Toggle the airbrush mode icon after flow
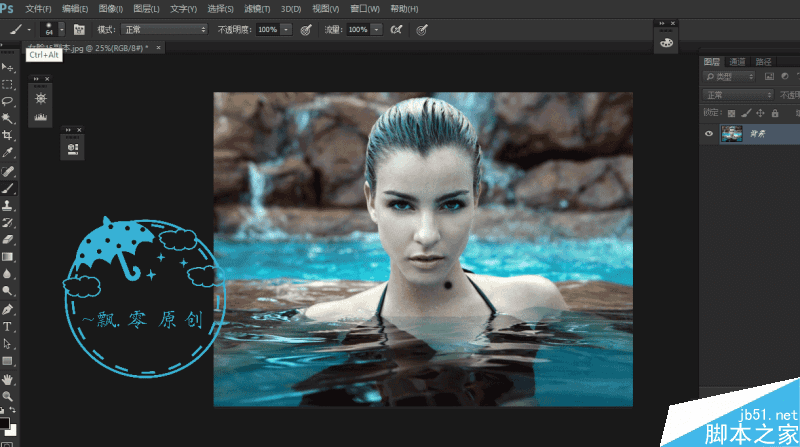This screenshot has width=800, height=447. [396, 30]
